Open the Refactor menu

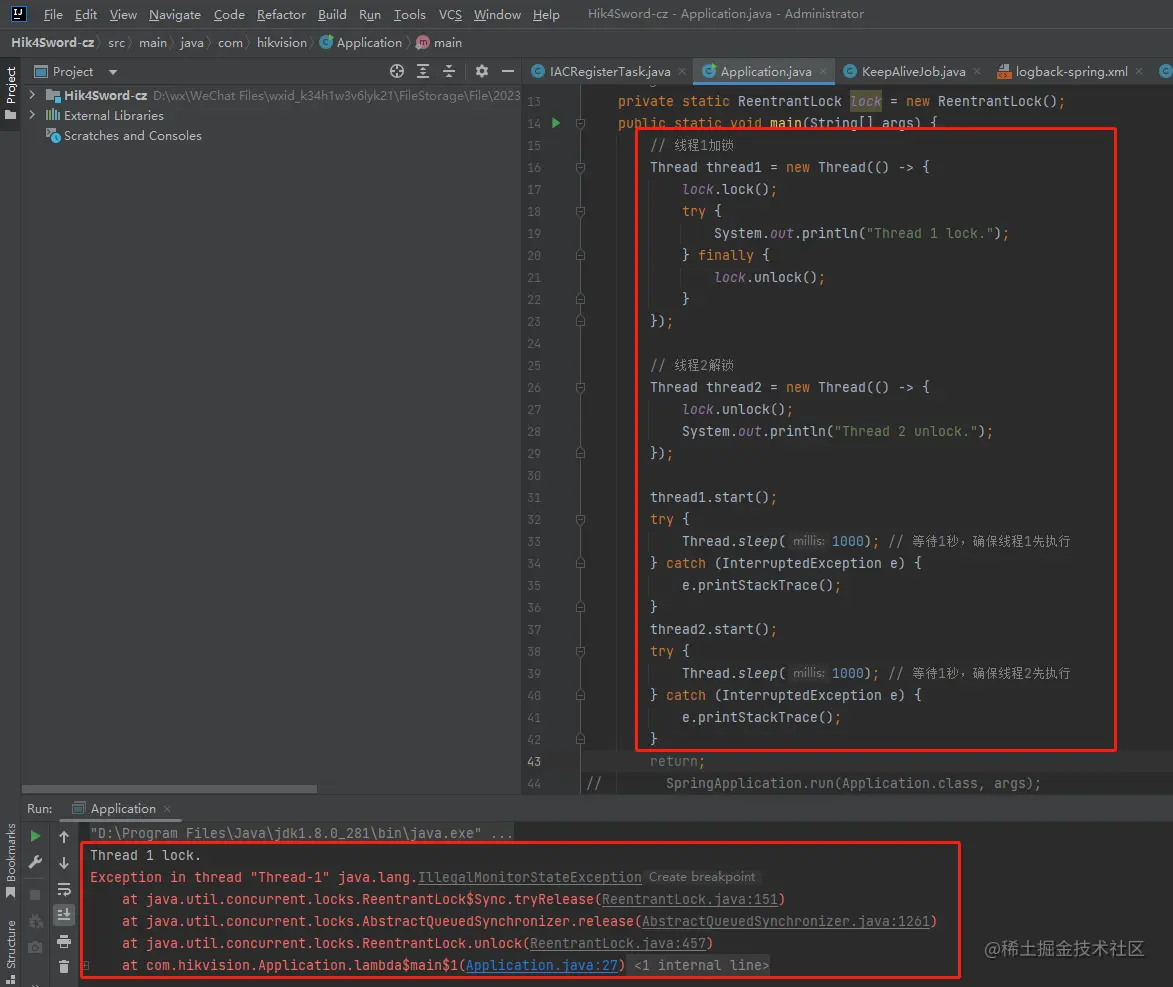tap(281, 14)
